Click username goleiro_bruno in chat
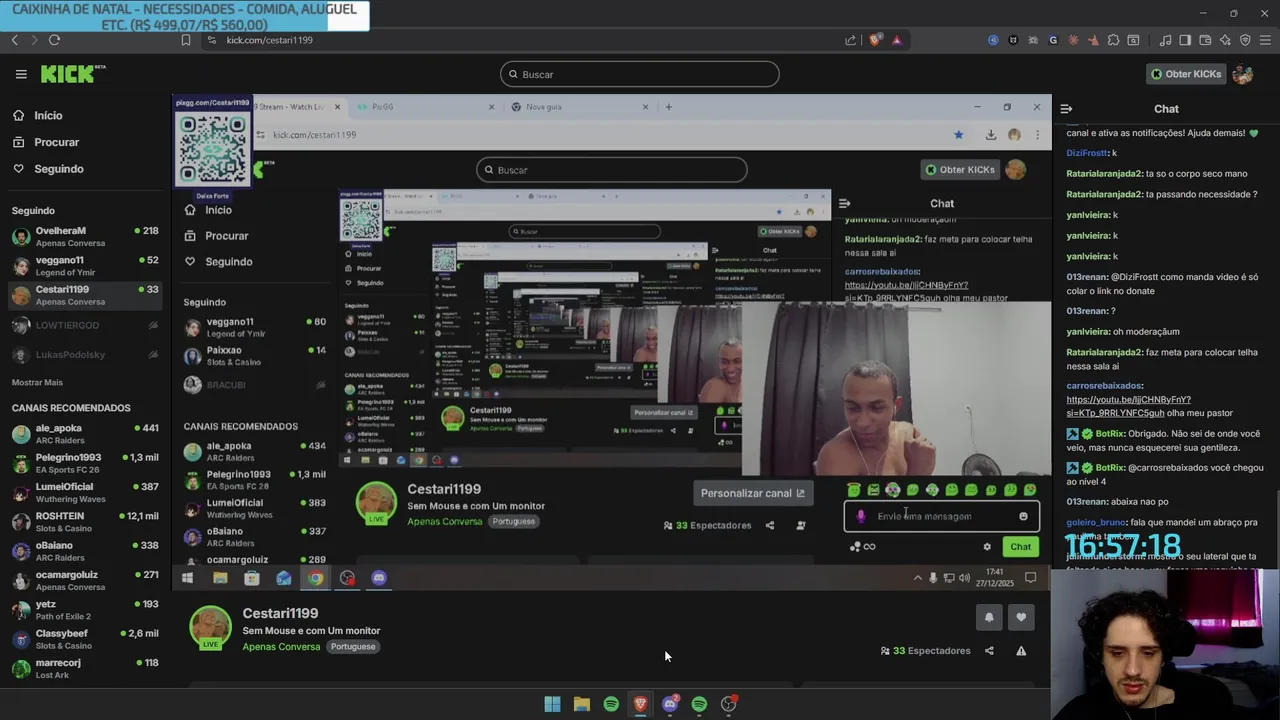Screen dimensions: 1280x720 click(x=1096, y=522)
